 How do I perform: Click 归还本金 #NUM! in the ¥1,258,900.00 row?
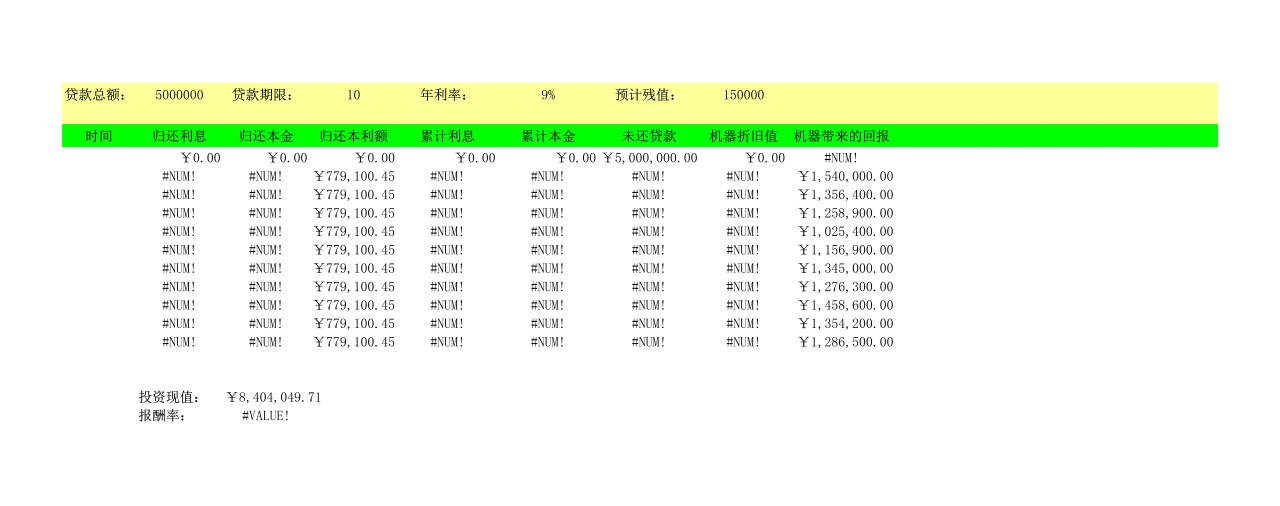pos(266,213)
